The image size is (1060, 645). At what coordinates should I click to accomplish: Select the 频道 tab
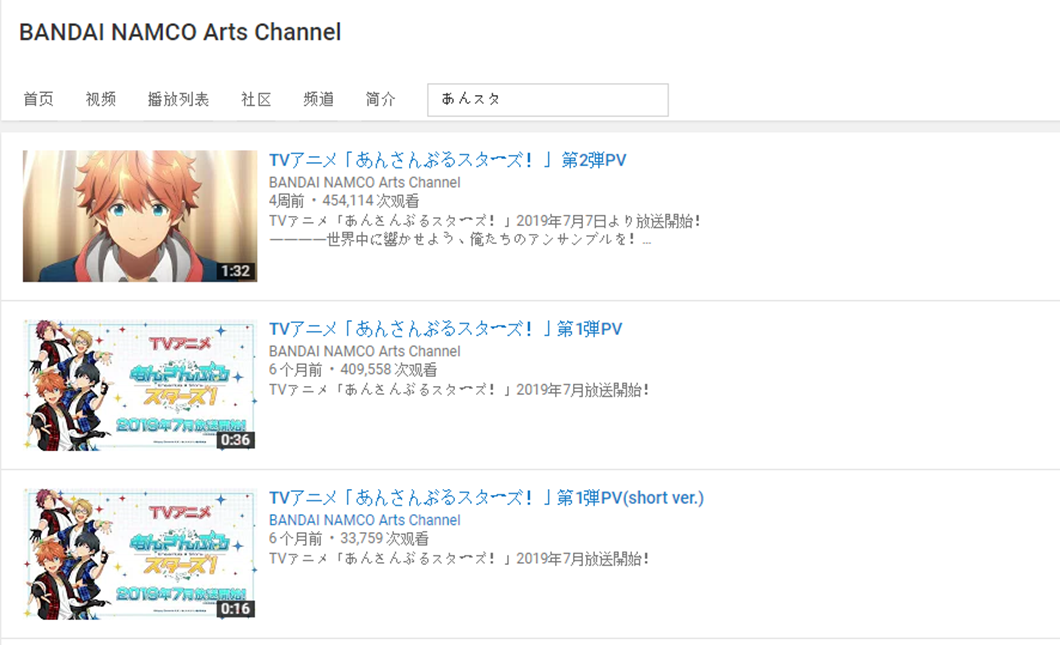pyautogui.click(x=318, y=99)
